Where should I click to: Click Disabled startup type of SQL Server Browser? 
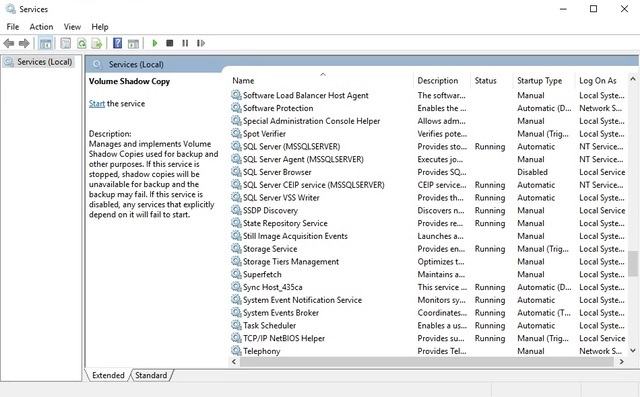532,172
